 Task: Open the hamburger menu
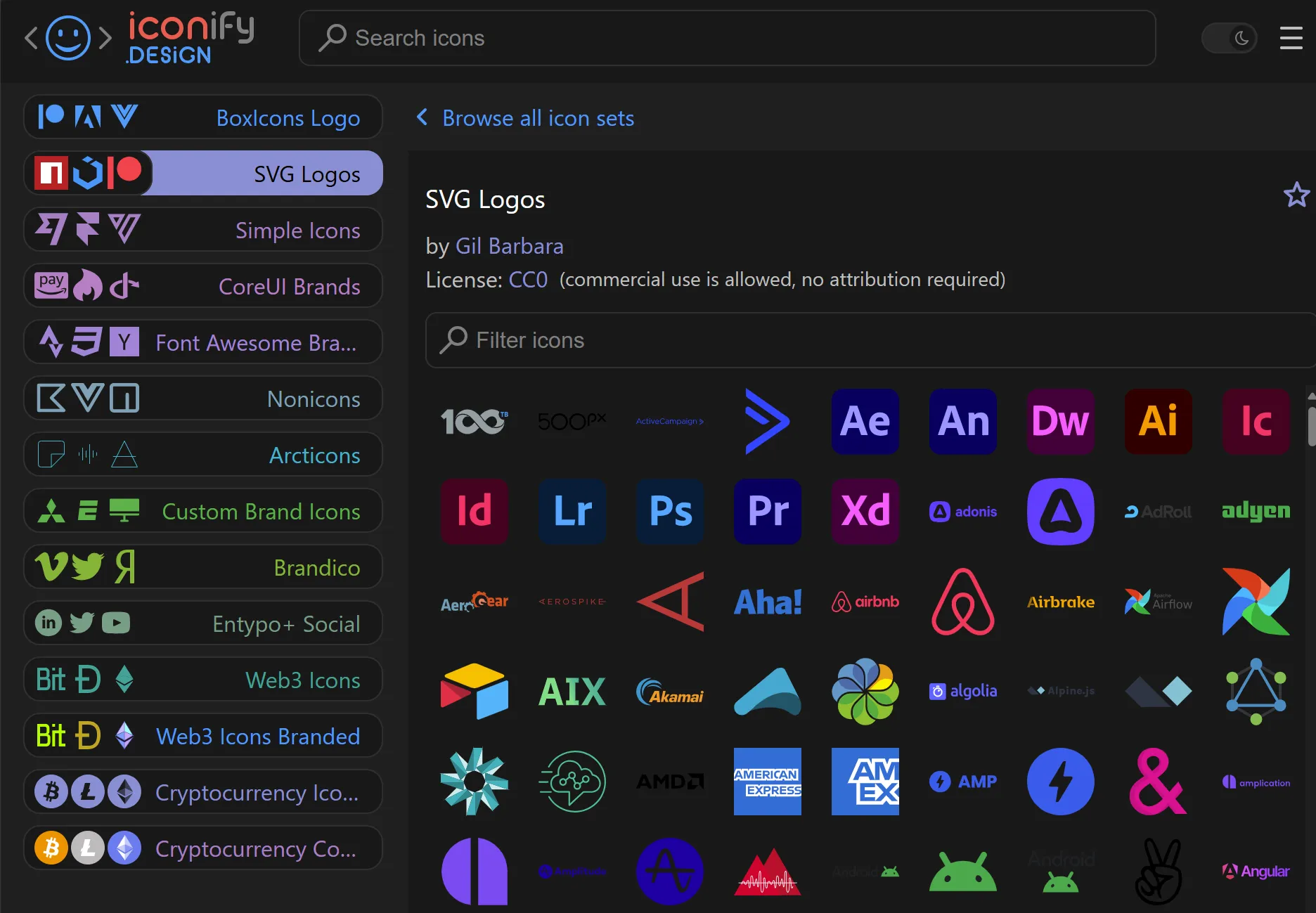click(x=1291, y=39)
